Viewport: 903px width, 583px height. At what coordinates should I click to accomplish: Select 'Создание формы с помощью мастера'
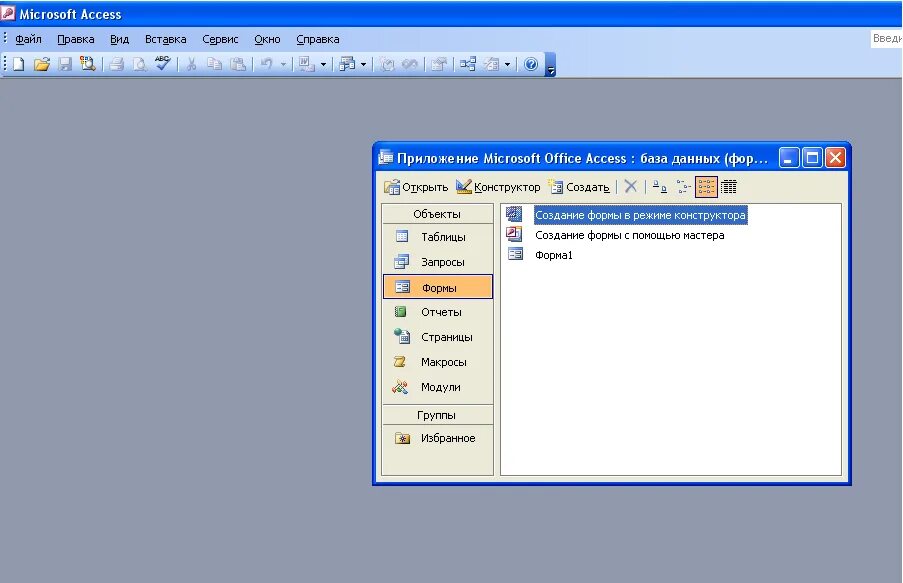pyautogui.click(x=629, y=235)
